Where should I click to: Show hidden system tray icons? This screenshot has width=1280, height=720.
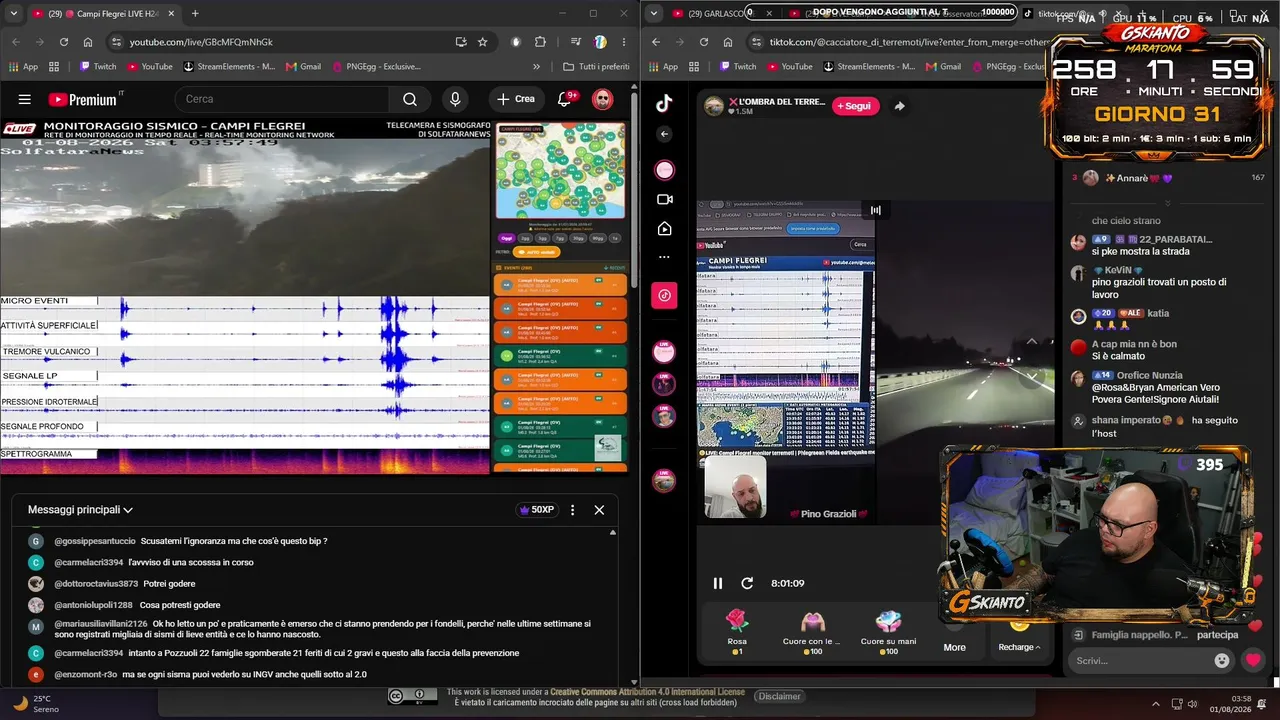pyautogui.click(x=1156, y=703)
